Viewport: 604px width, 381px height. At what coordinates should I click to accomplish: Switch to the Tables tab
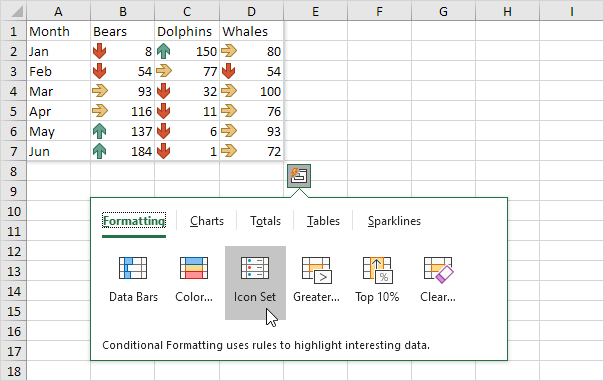tap(323, 221)
